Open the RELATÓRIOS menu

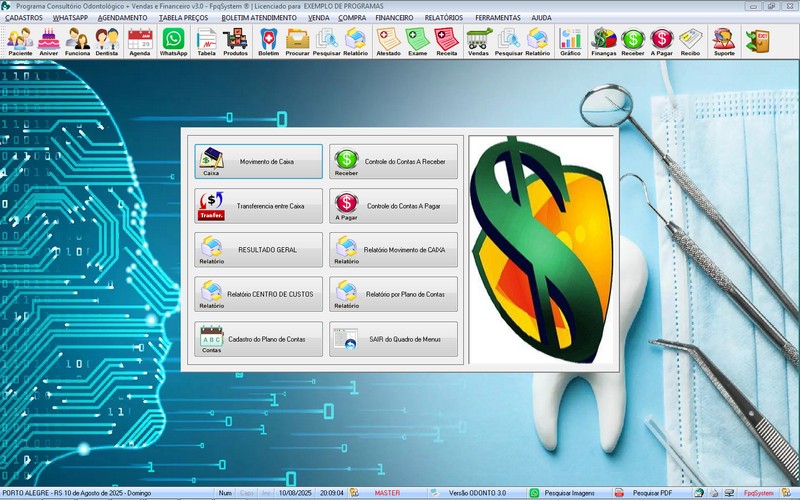pos(444,18)
